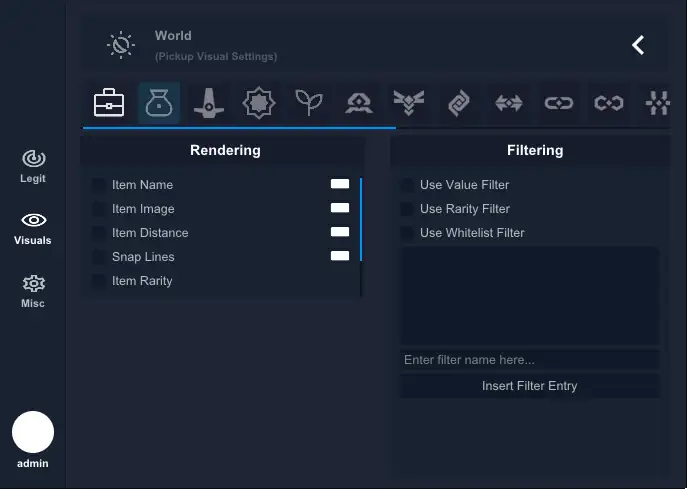687x489 pixels.
Task: Open the Item Image color swatch
Action: (340, 208)
